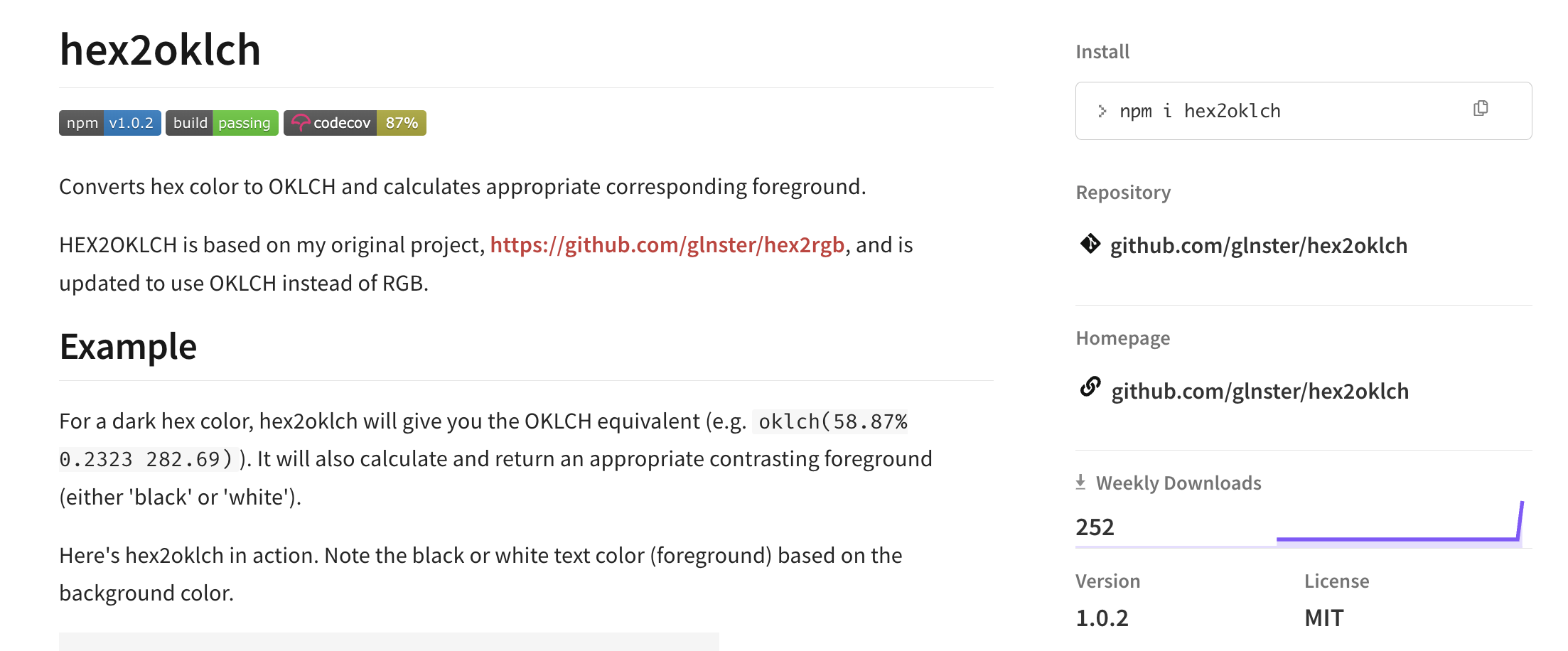This screenshot has width=1568, height=651.
Task: Copy the npm install command
Action: tap(1481, 109)
